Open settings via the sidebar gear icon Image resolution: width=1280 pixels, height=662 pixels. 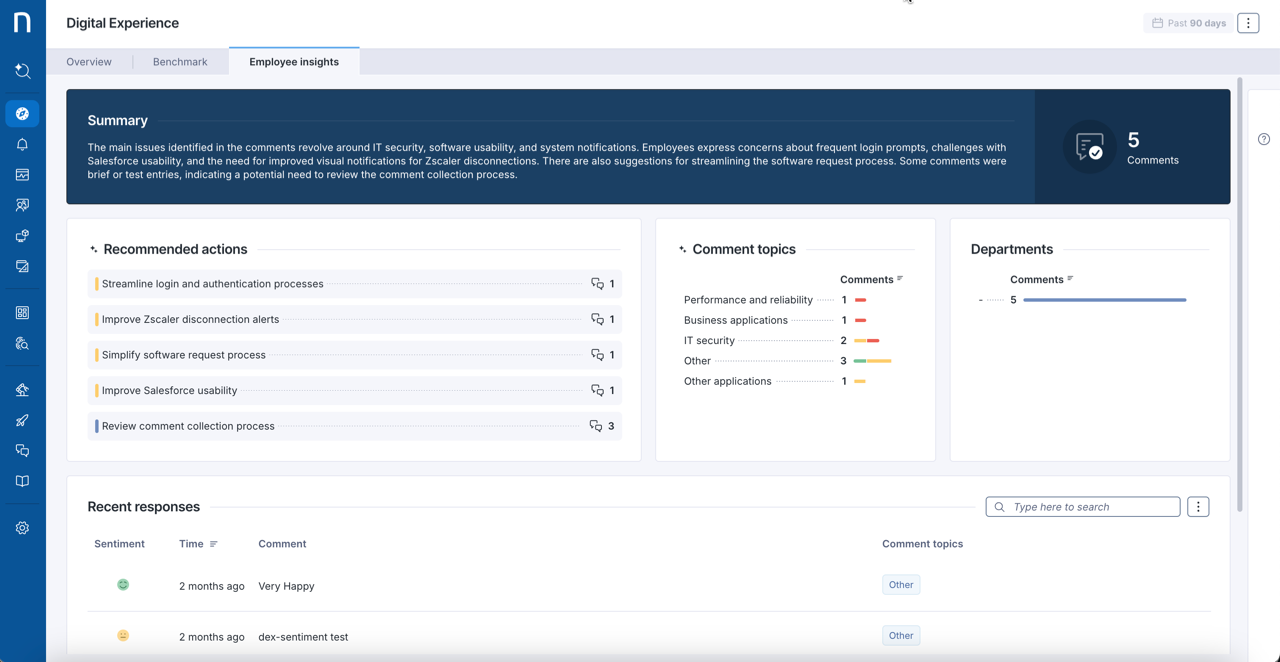click(22, 528)
